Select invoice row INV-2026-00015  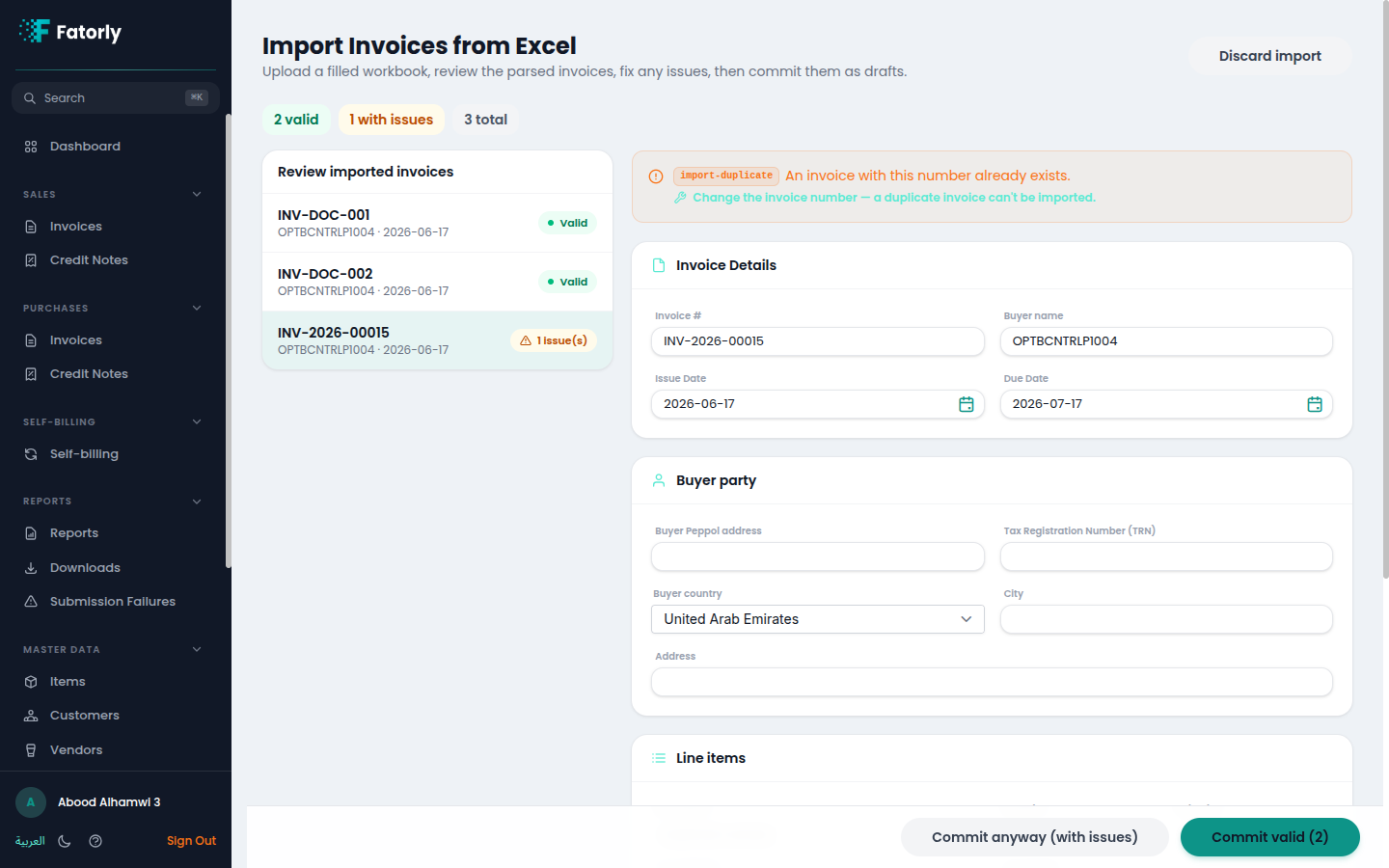pos(437,340)
